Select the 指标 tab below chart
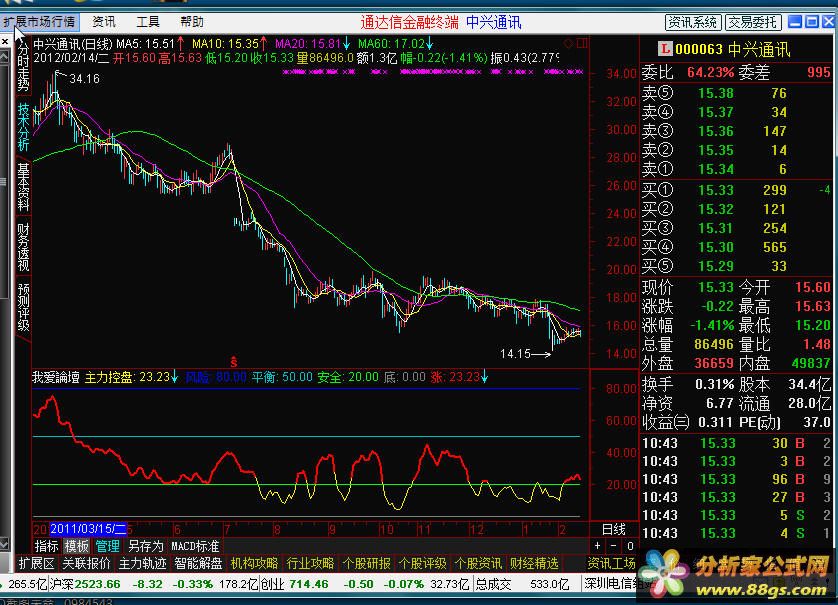838x605 pixels. 46,546
